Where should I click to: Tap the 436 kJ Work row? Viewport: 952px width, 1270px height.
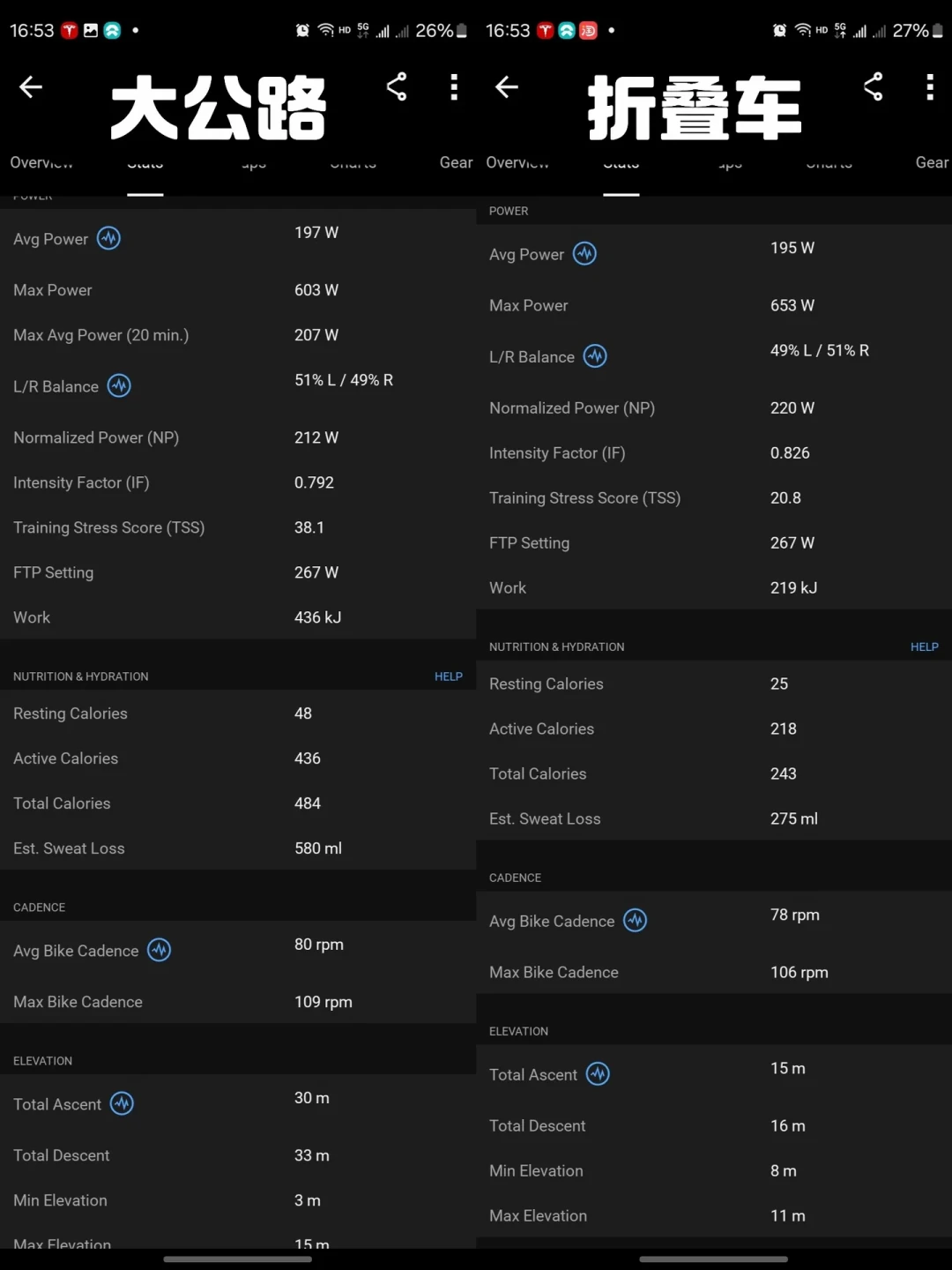(x=238, y=617)
